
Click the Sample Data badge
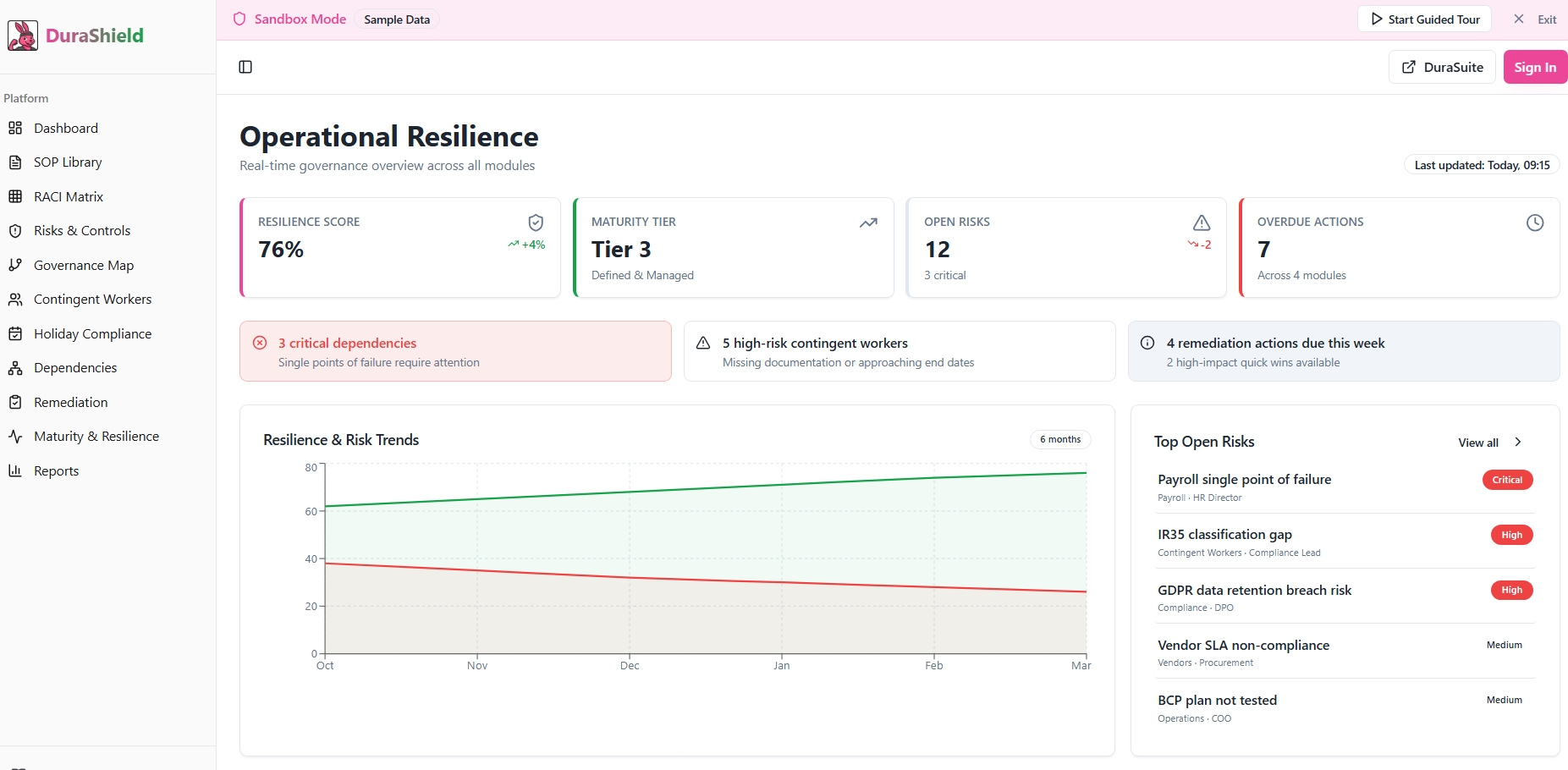[397, 19]
